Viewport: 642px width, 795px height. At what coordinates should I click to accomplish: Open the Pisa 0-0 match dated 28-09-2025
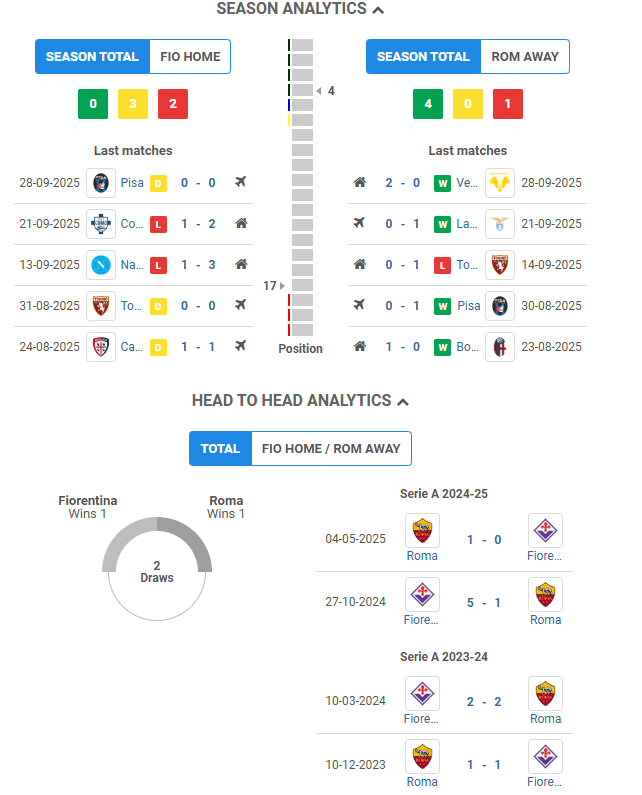pos(198,183)
